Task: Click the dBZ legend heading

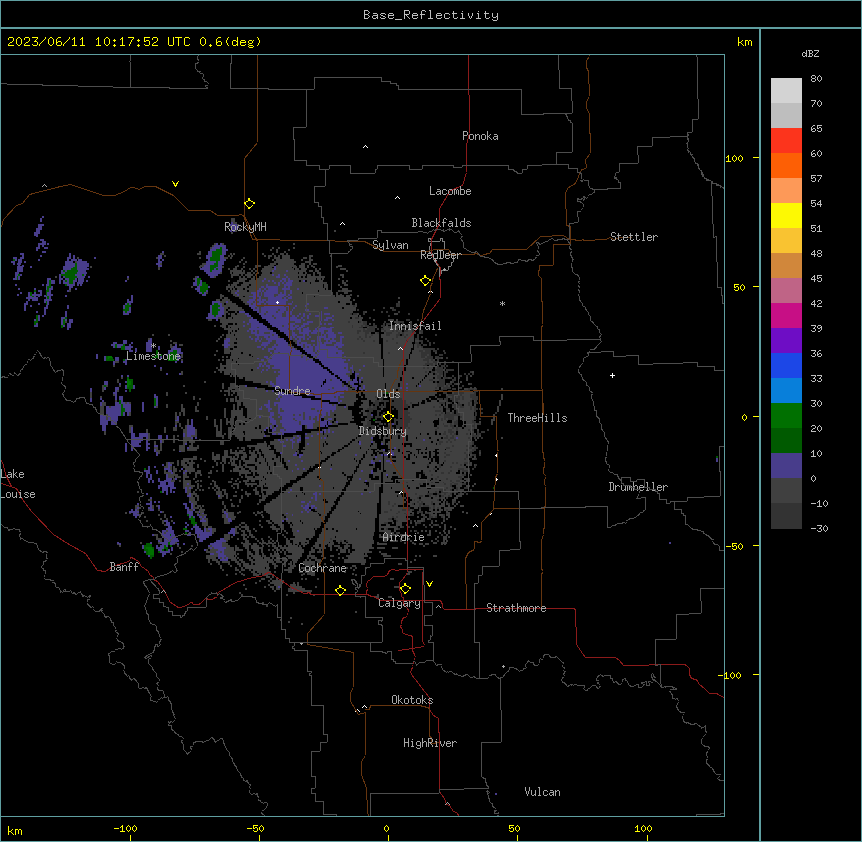Action: (x=810, y=53)
